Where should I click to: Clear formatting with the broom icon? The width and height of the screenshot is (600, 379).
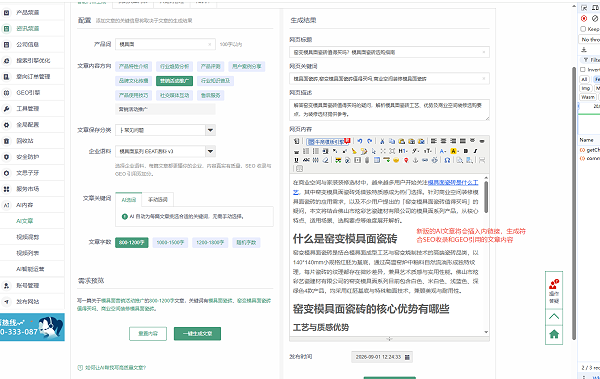point(354,151)
